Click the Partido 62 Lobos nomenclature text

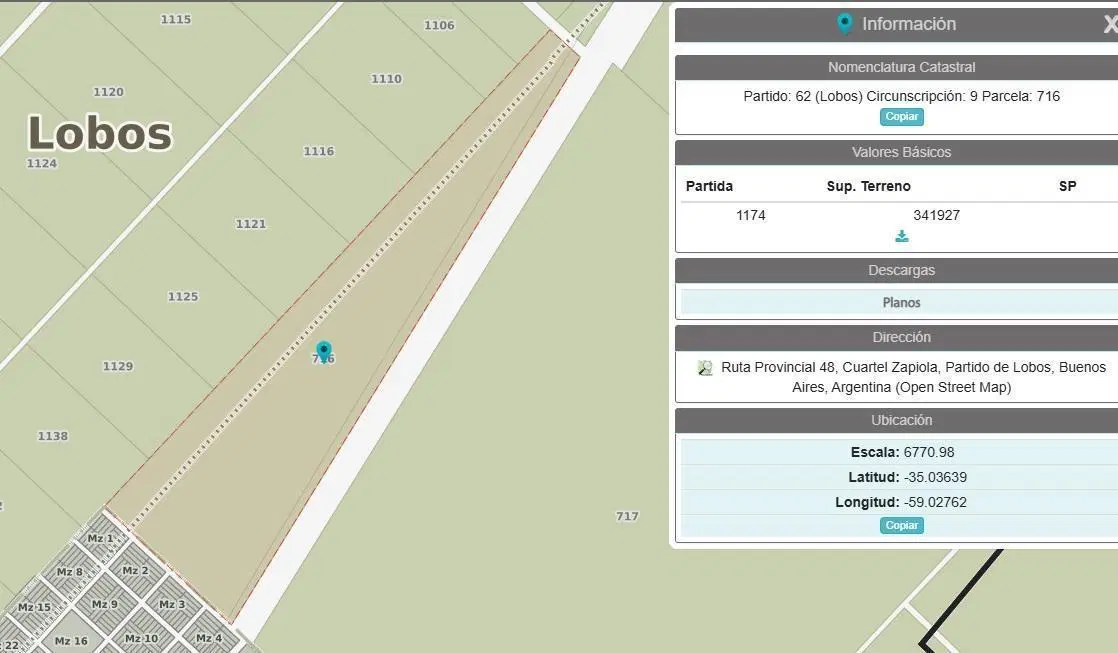[x=901, y=96]
